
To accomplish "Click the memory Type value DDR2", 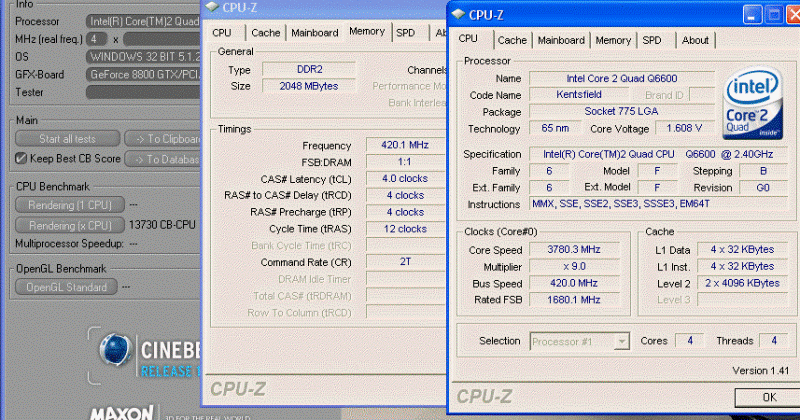I will tap(309, 69).
